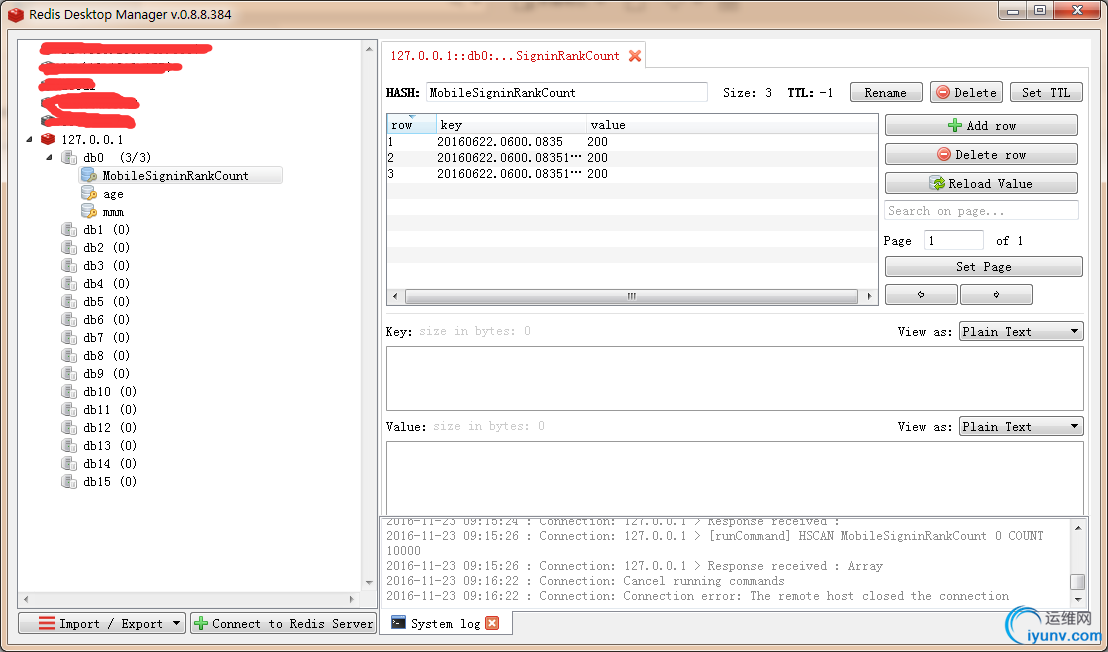Click the db14 database icon
The height and width of the screenshot is (652, 1108).
point(69,463)
